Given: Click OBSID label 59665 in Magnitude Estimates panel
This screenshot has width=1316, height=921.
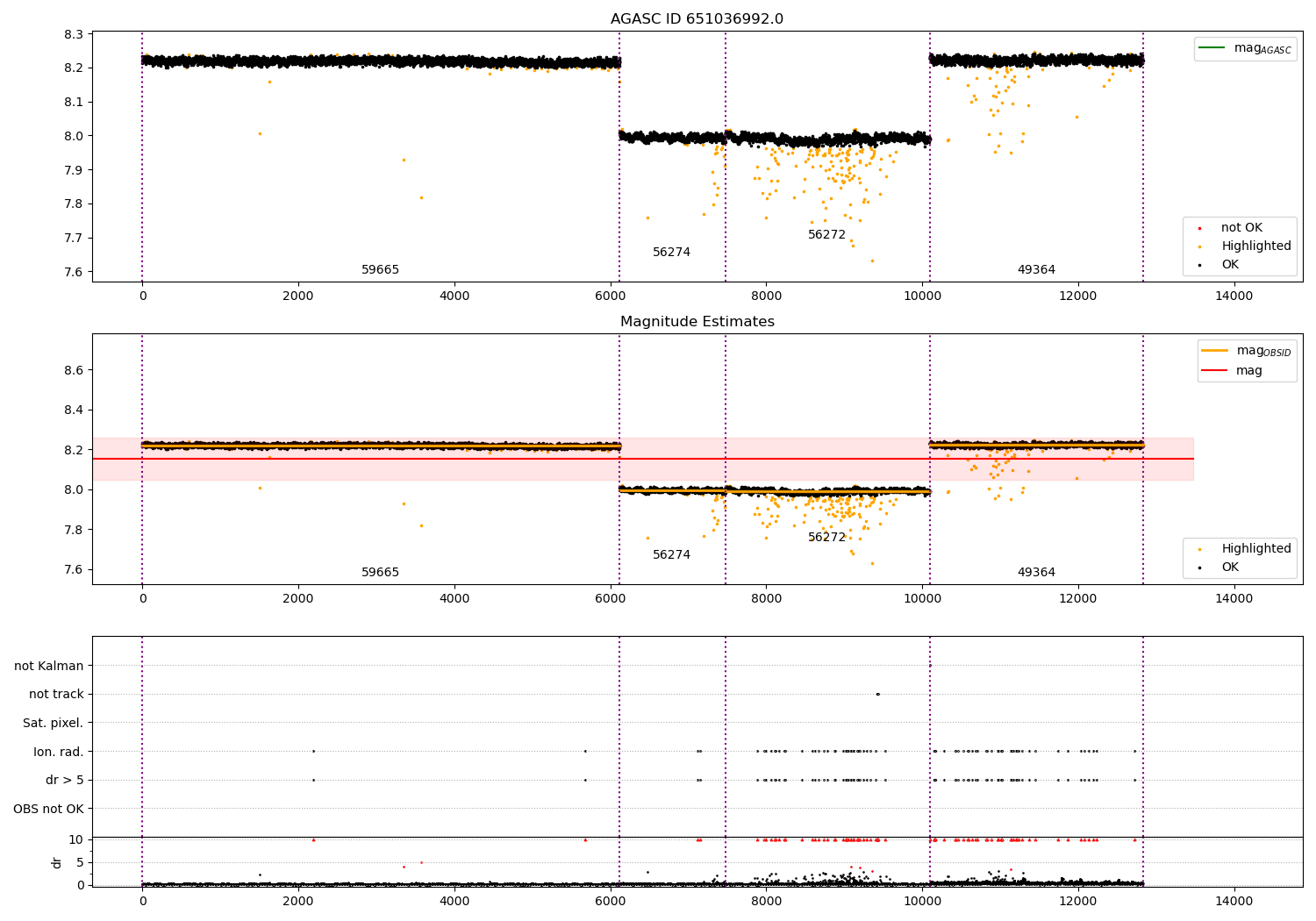Looking at the screenshot, I should coord(380,572).
